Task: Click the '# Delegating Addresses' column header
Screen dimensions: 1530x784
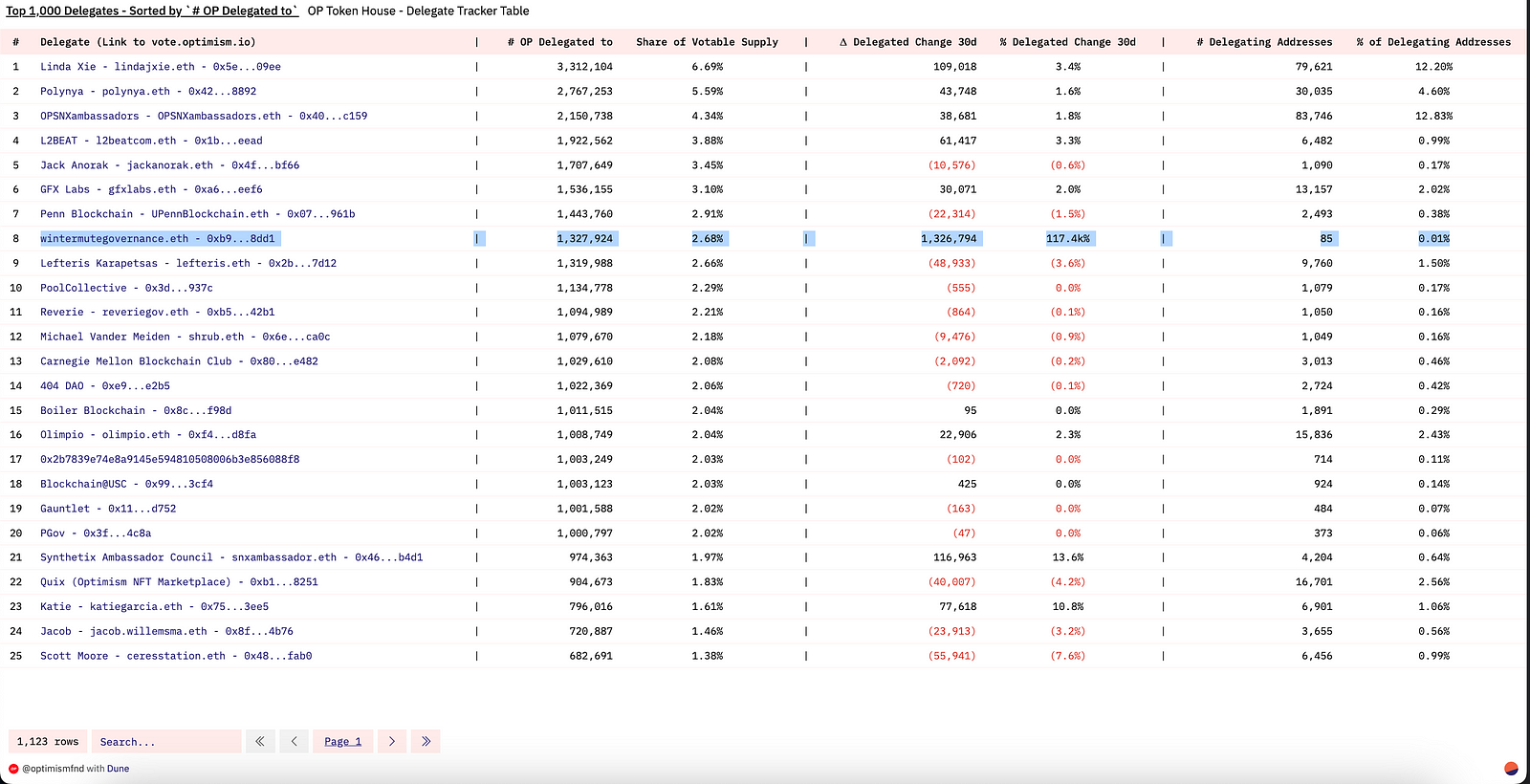Action: coord(1264,42)
